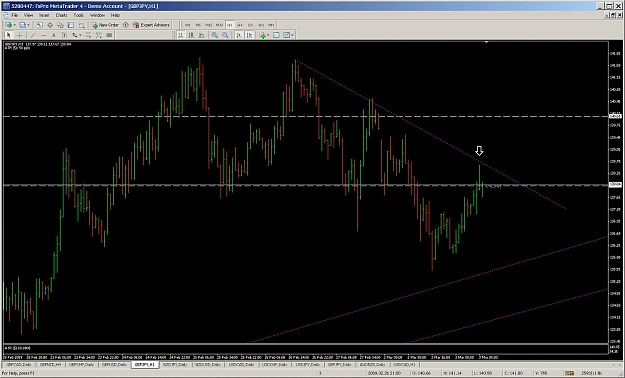Toggle the Navigator panel
This screenshot has width=625, height=378.
pos(60,25)
